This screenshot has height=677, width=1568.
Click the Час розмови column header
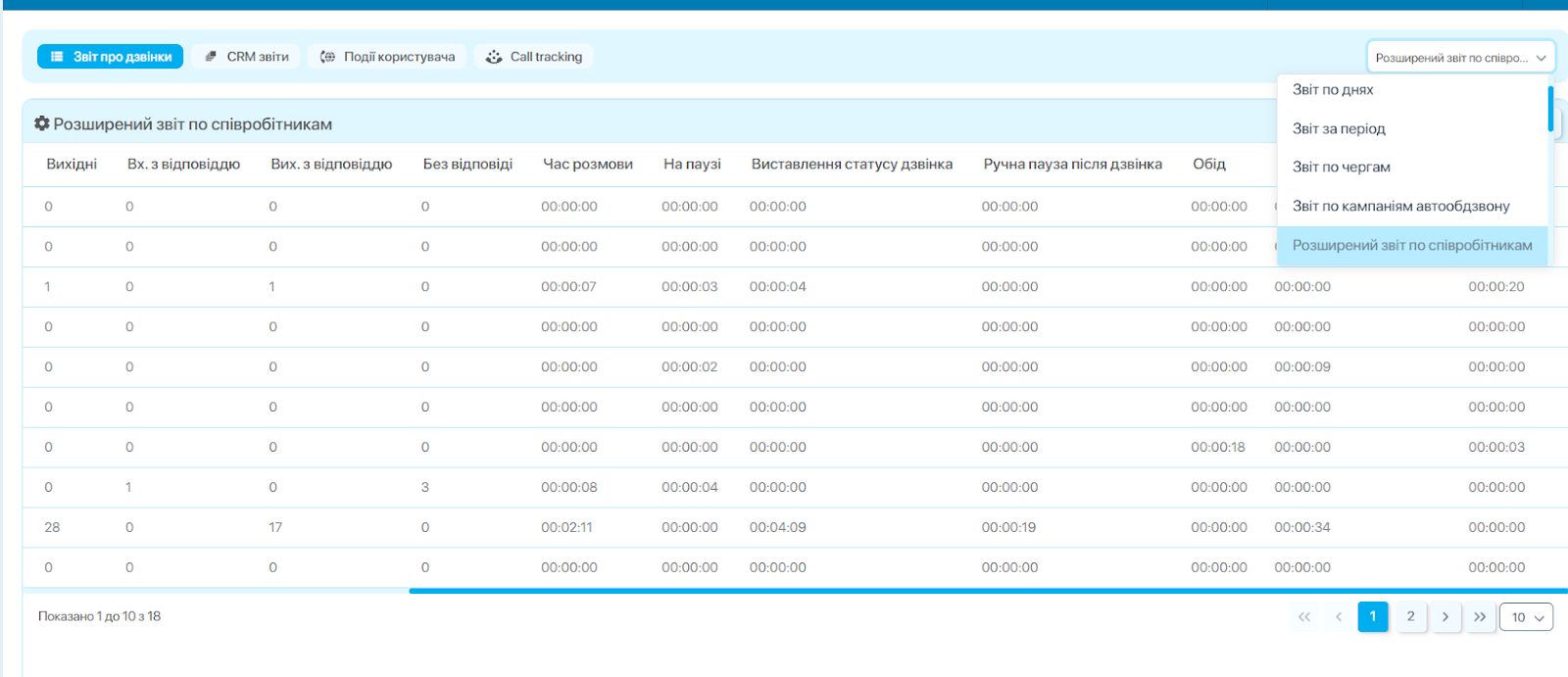588,164
